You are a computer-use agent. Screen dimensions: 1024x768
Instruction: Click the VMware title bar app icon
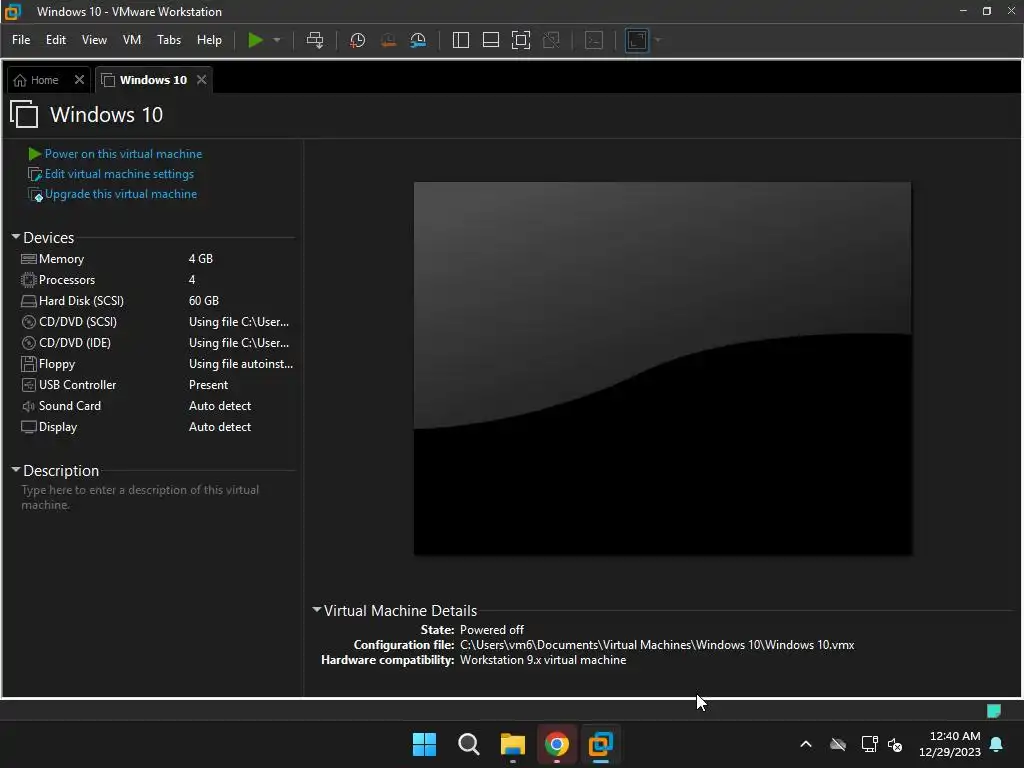[13, 12]
